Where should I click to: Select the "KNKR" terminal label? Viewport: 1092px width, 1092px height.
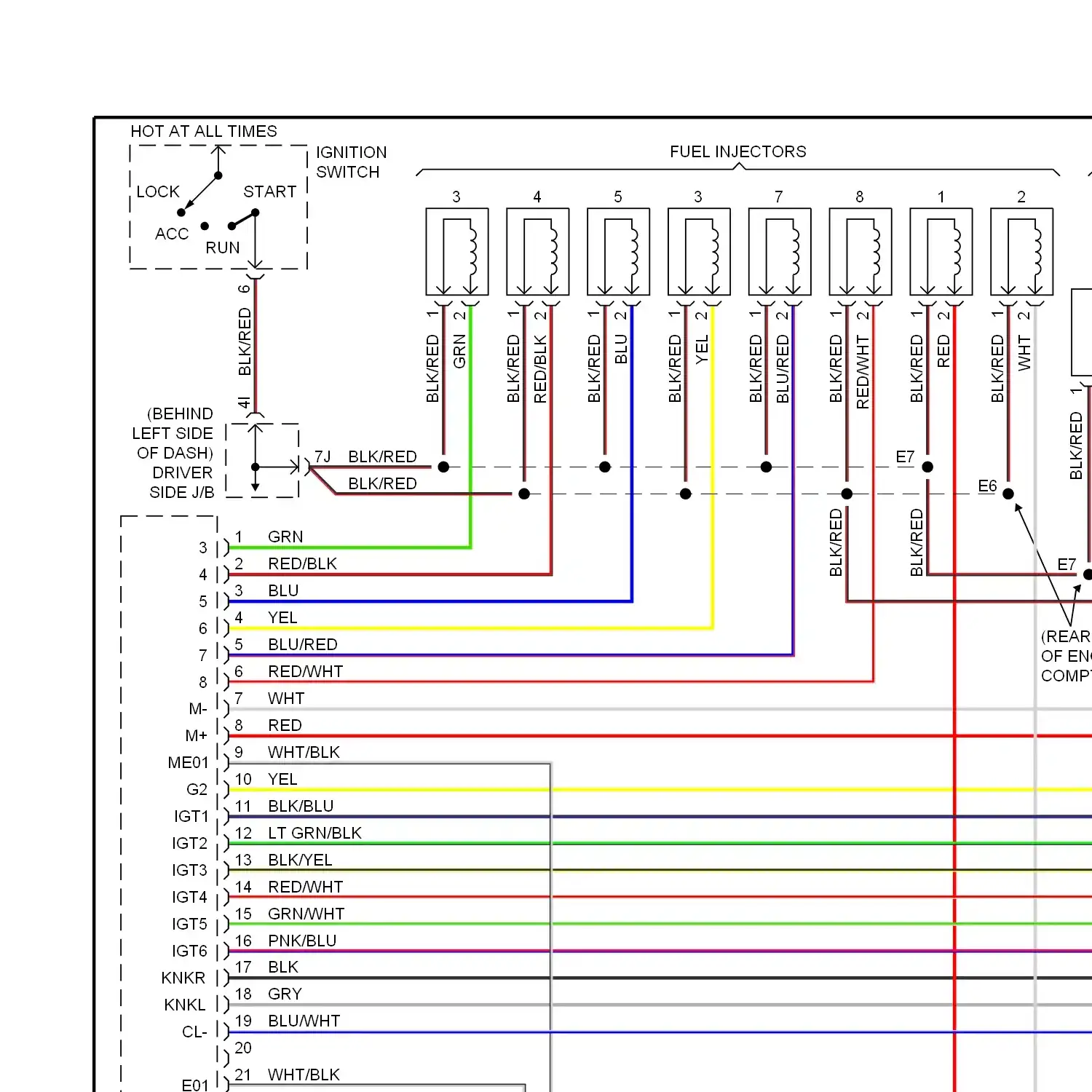(x=183, y=978)
